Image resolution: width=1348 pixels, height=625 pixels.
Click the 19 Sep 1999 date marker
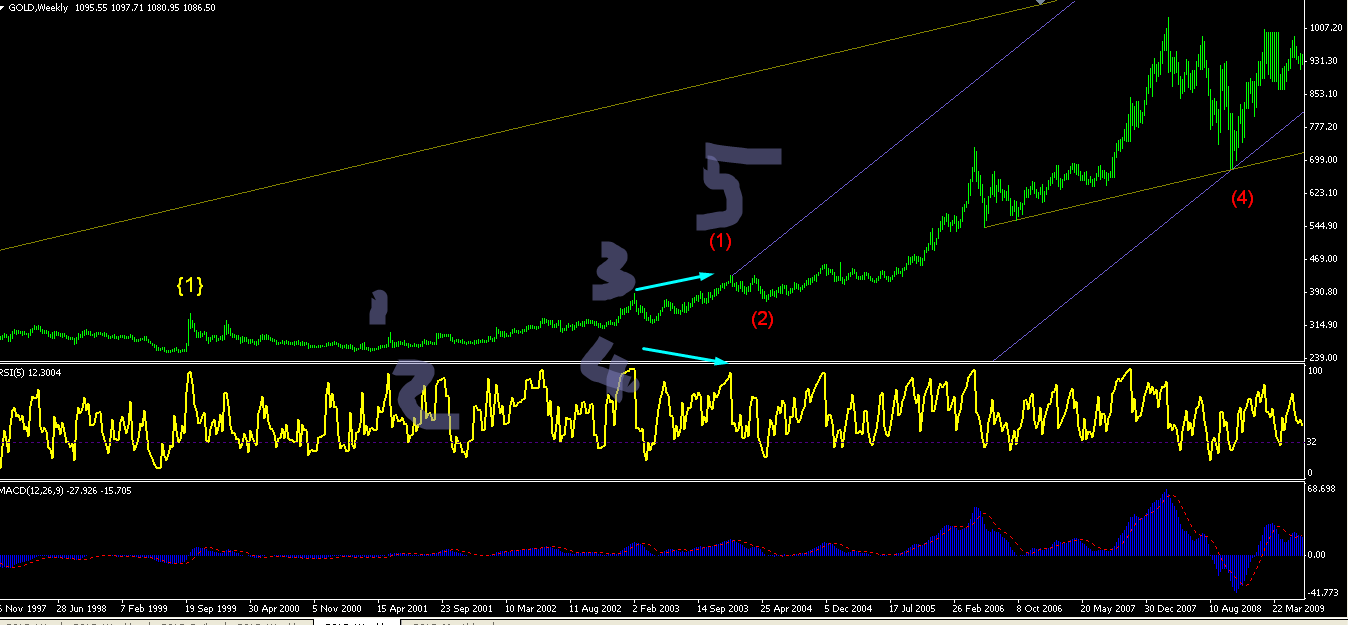211,607
